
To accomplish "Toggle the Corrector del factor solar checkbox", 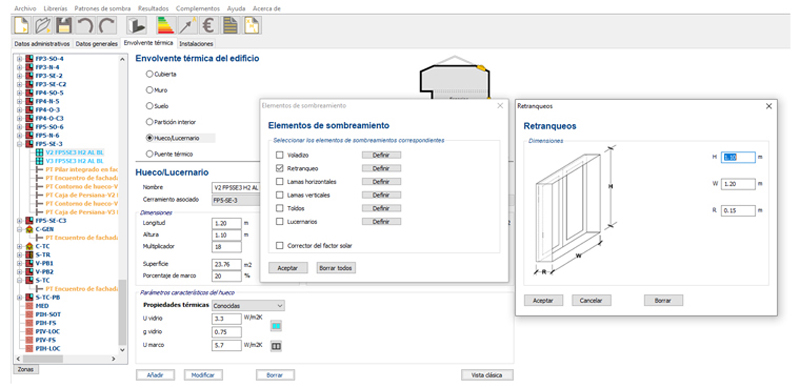I will coord(279,246).
